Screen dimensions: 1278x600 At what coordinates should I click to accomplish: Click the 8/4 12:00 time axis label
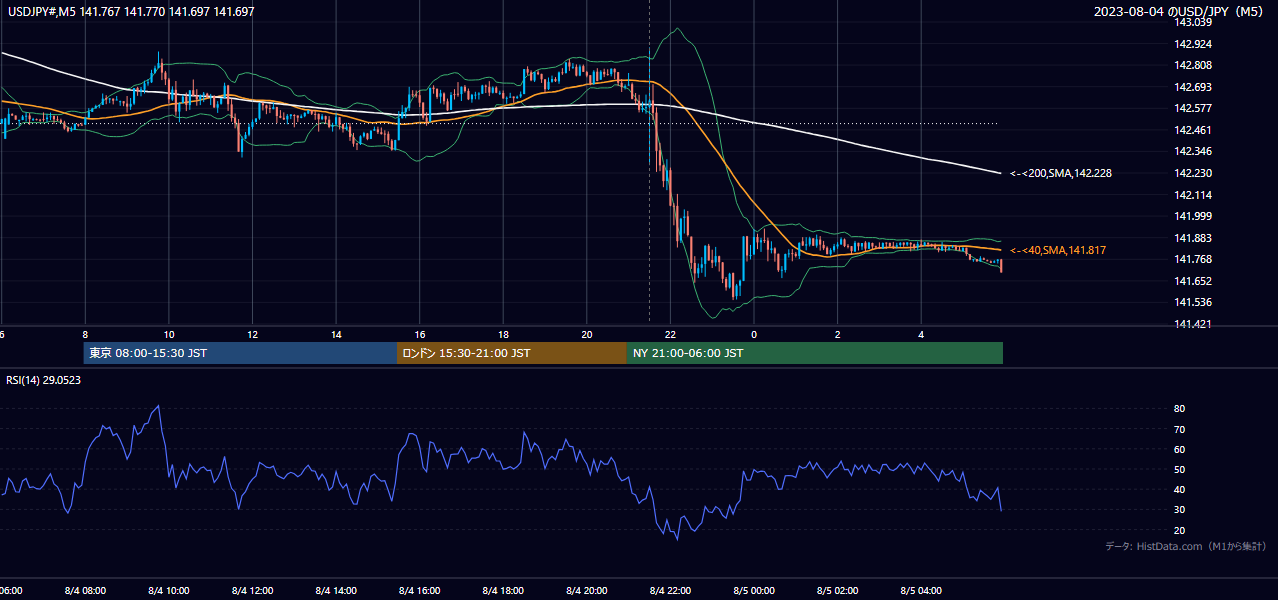pos(252,591)
